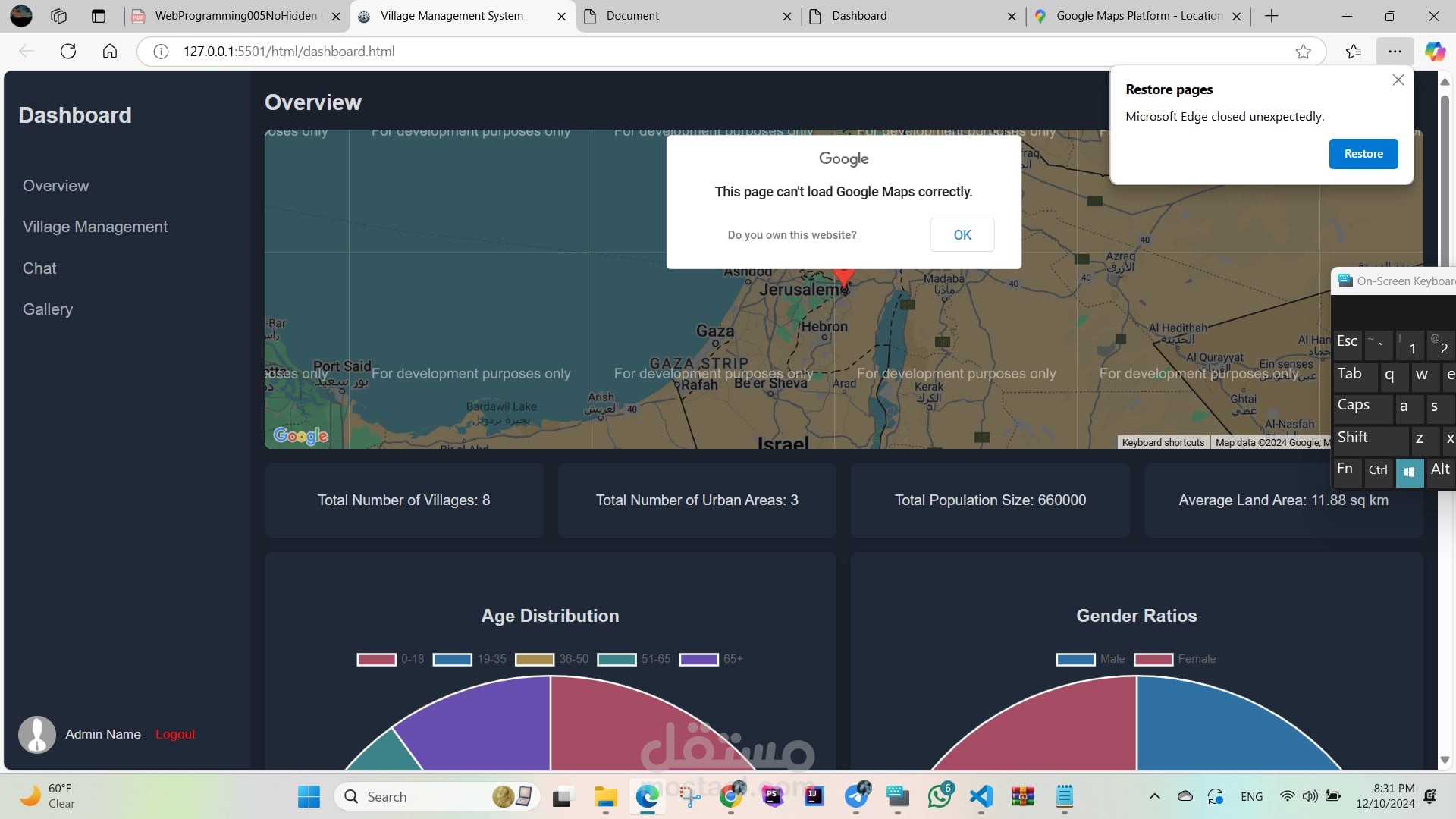Image resolution: width=1456 pixels, height=819 pixels.
Task: Open a new browser tab
Action: pos(1272,16)
